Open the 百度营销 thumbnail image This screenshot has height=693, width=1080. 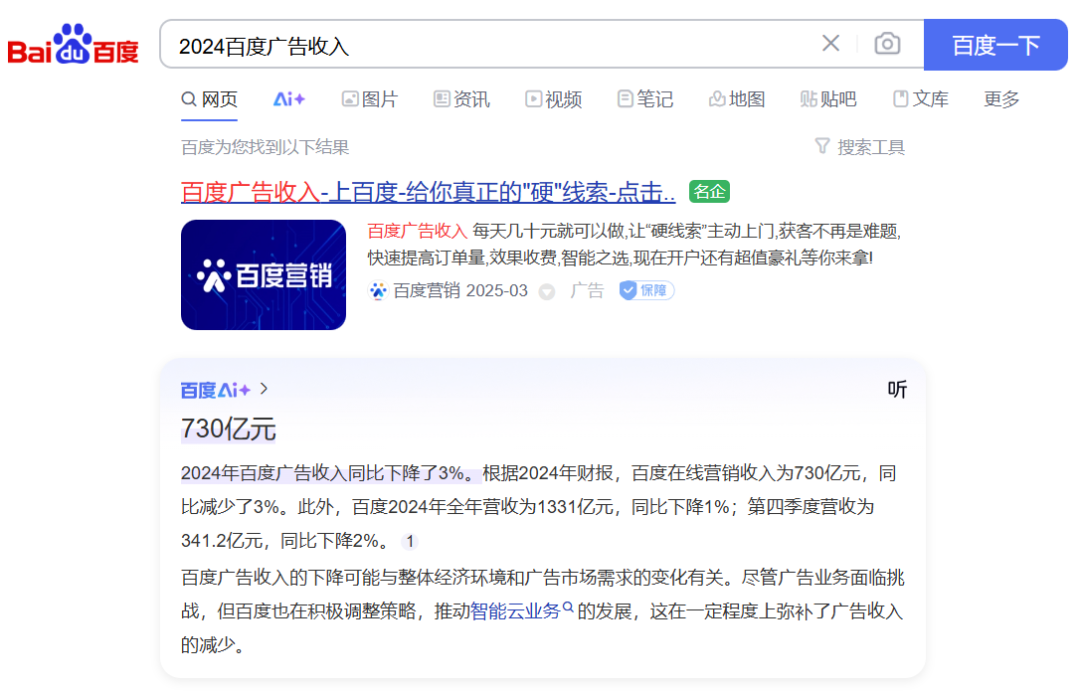[263, 275]
